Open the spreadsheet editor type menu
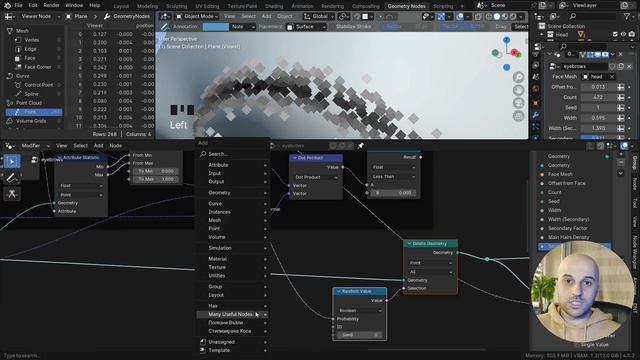The image size is (640, 360). coord(9,16)
